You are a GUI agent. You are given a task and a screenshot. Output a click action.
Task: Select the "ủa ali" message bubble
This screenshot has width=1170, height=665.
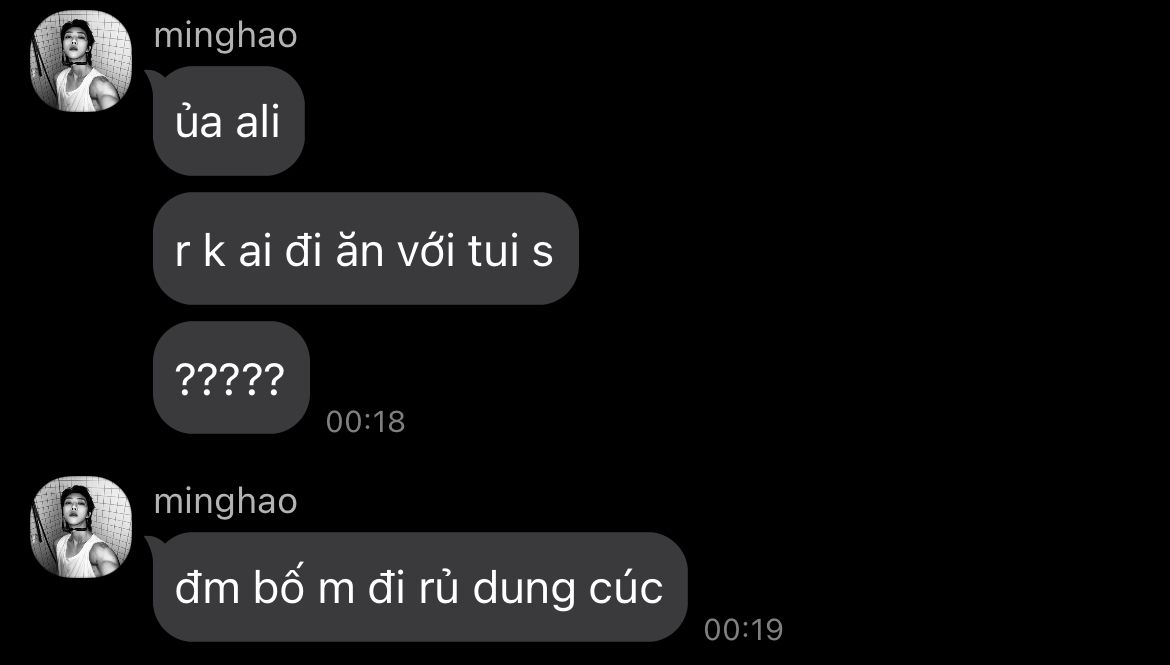coord(228,121)
